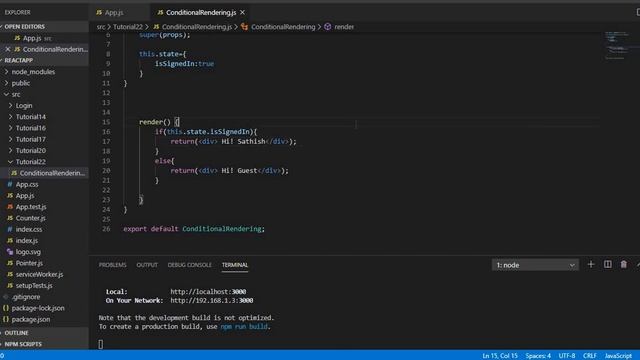Split the terminal
The image size is (640, 360).
607,264
